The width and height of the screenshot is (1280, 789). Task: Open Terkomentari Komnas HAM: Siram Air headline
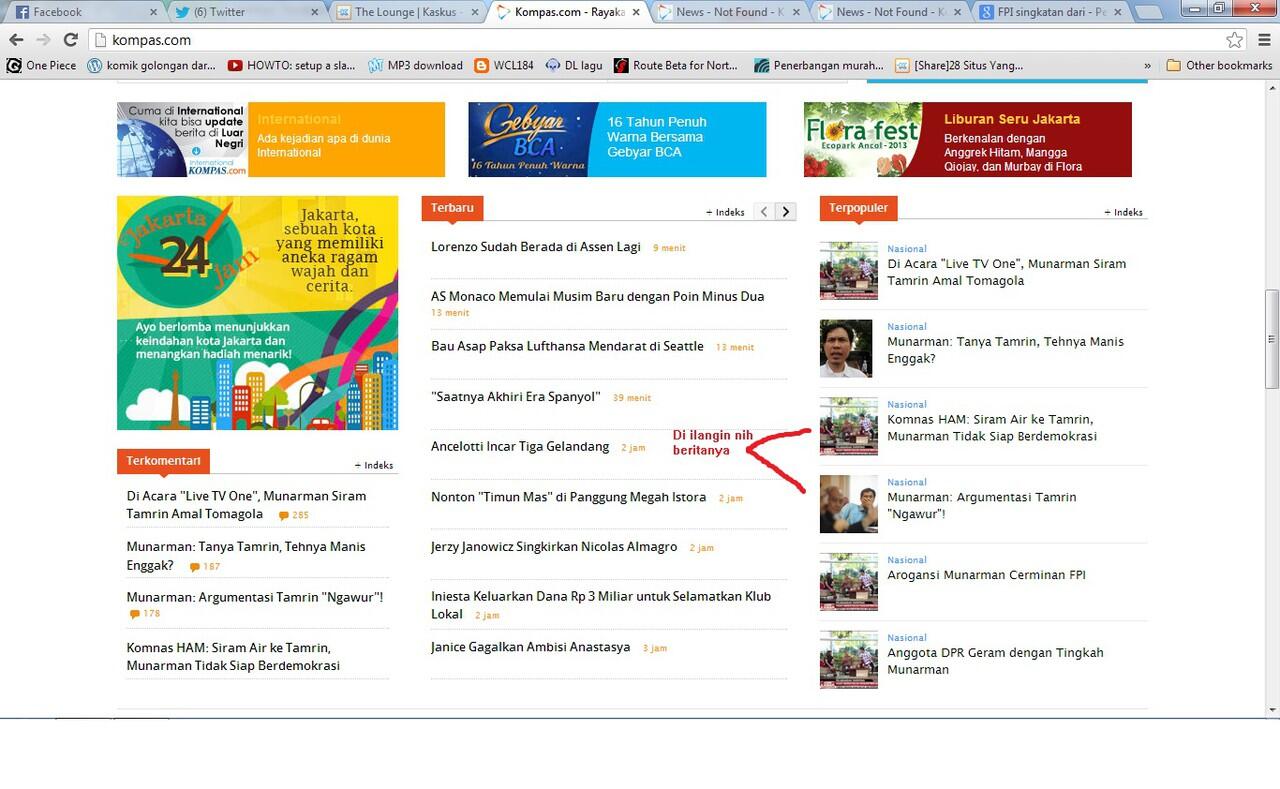(x=233, y=657)
